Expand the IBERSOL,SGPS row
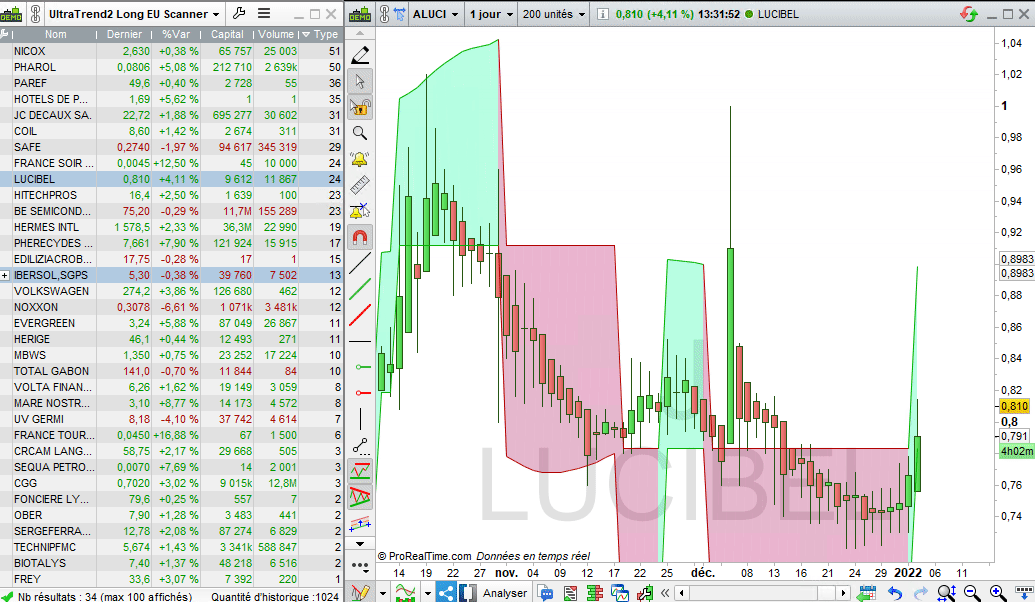The width and height of the screenshot is (1035, 602). click(5, 275)
